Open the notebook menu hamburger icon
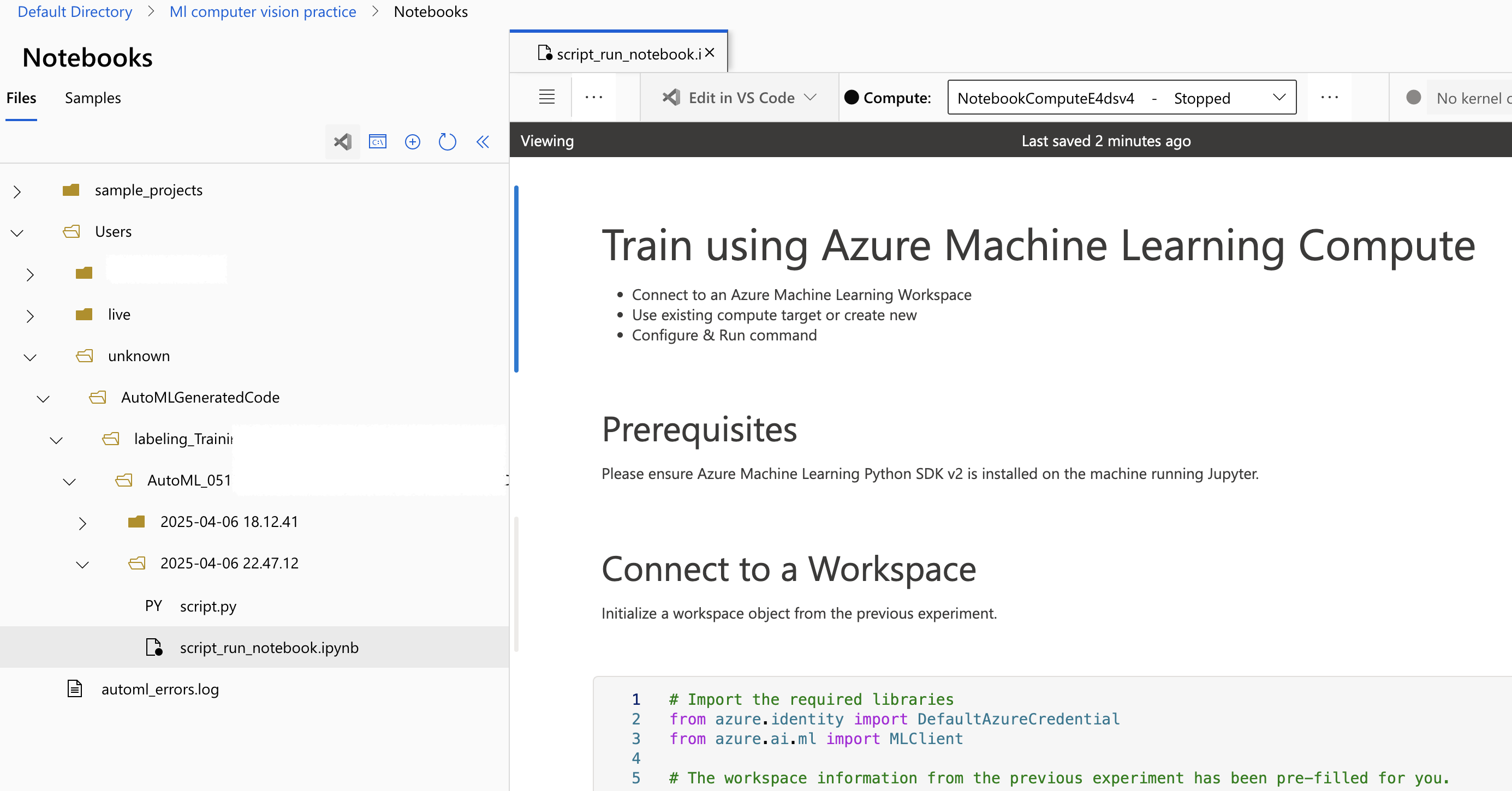The height and width of the screenshot is (791, 1512). (x=546, y=97)
